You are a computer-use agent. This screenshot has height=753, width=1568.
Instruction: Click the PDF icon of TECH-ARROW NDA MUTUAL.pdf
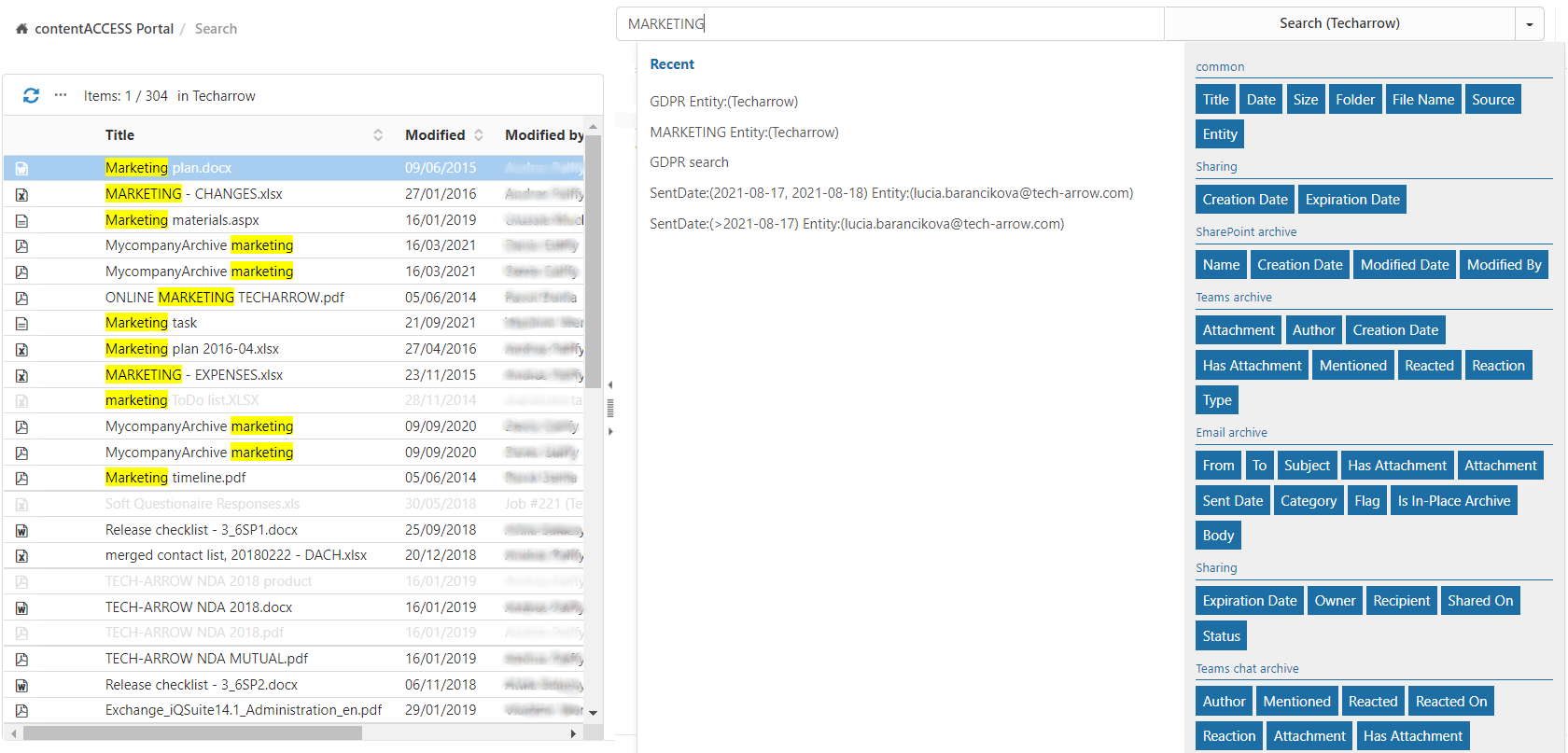(x=21, y=660)
